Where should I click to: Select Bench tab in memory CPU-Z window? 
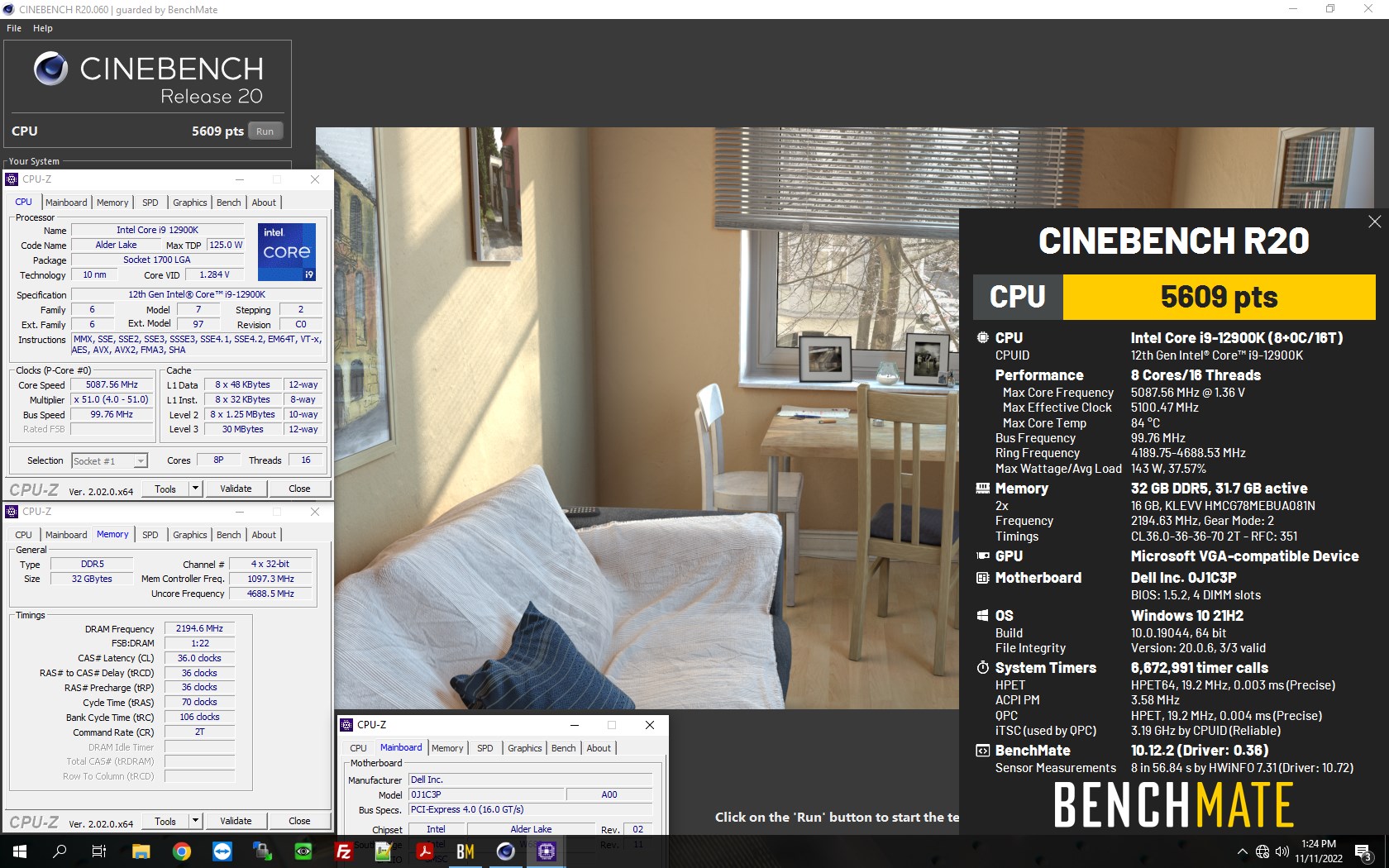pos(229,535)
